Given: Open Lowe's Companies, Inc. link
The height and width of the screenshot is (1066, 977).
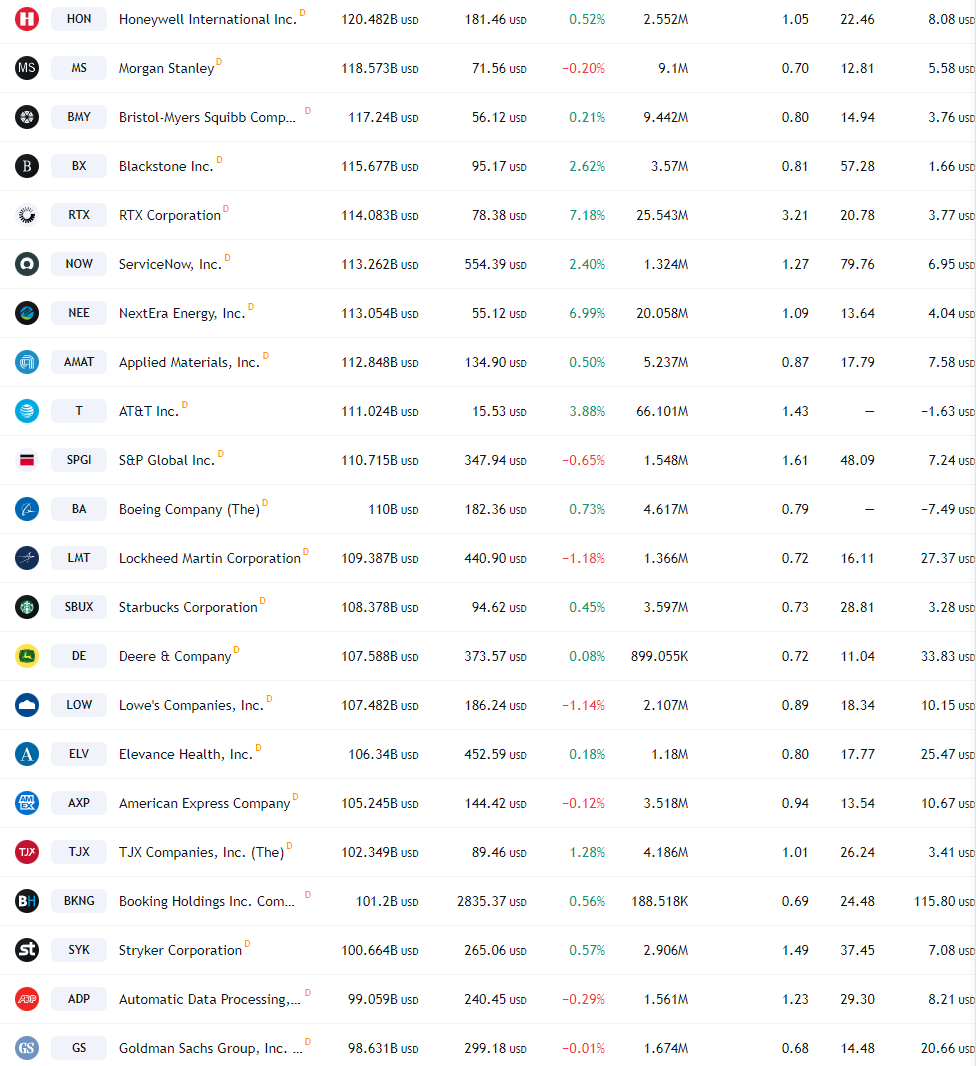Looking at the screenshot, I should pyautogui.click(x=191, y=704).
